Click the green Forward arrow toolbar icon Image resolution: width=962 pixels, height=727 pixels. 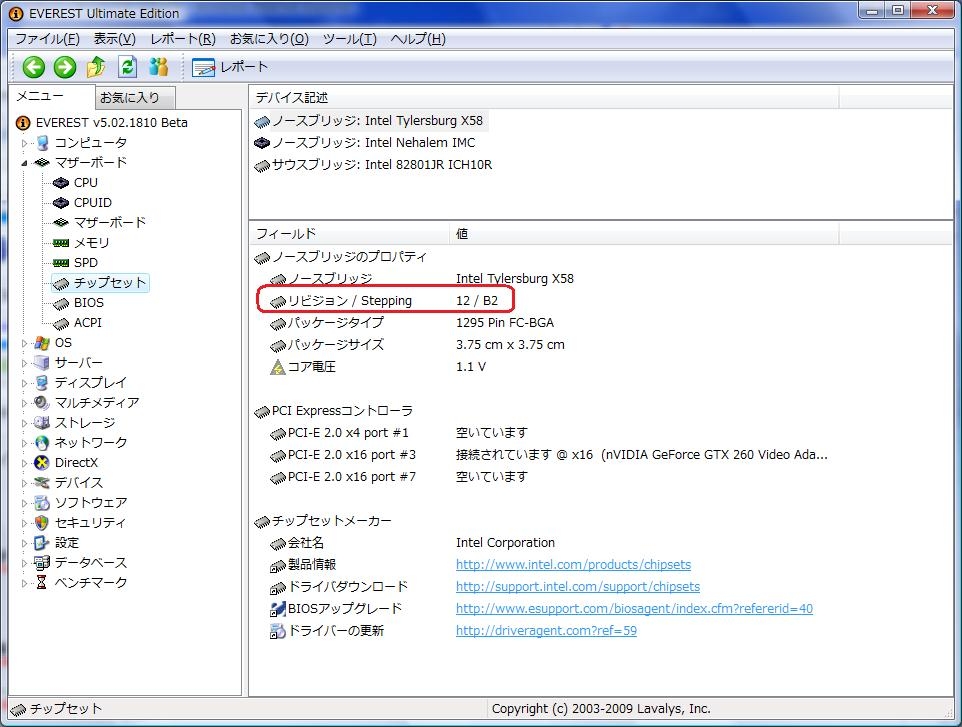click(64, 67)
